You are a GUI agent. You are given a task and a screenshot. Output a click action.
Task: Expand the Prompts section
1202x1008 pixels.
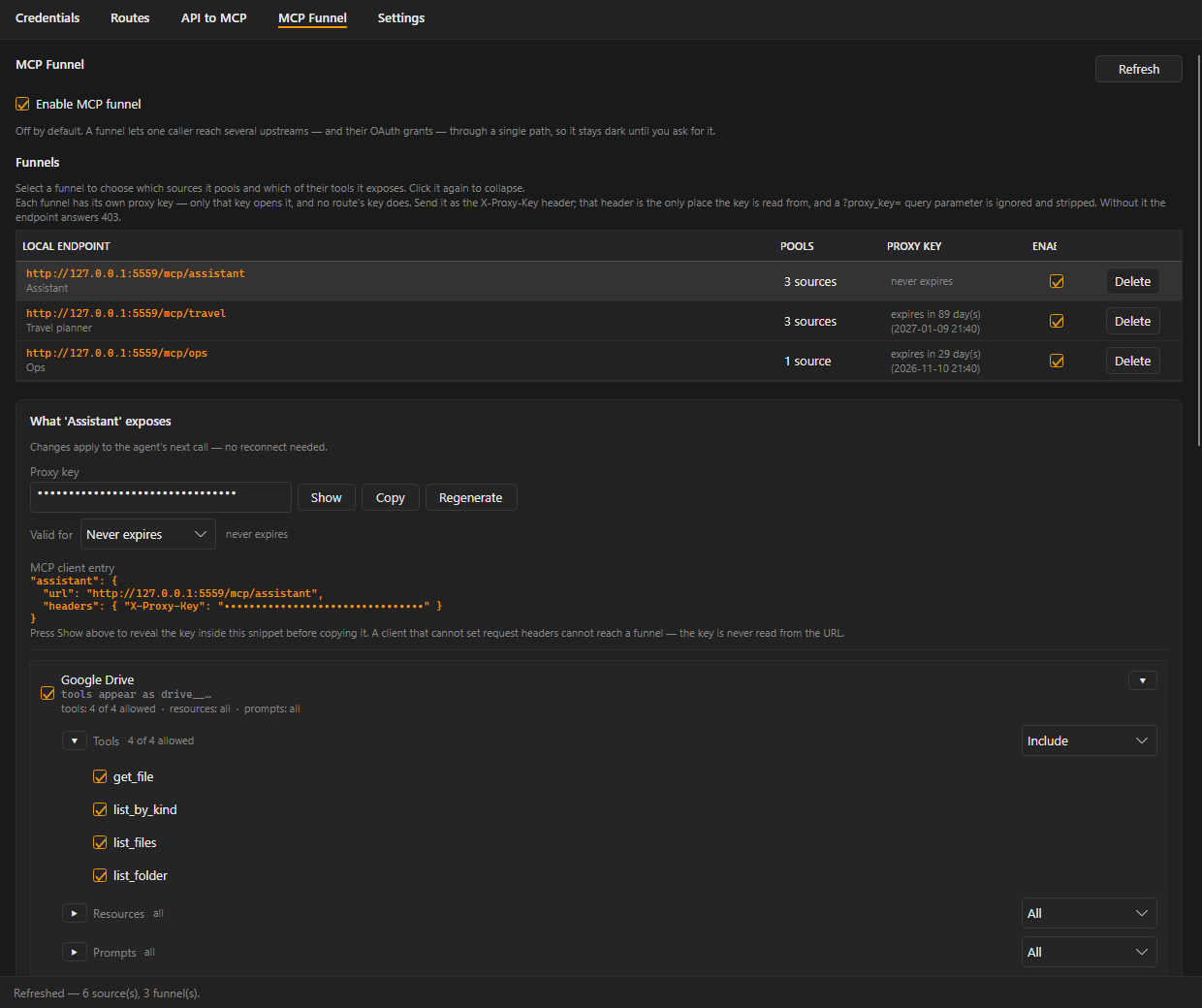point(75,952)
